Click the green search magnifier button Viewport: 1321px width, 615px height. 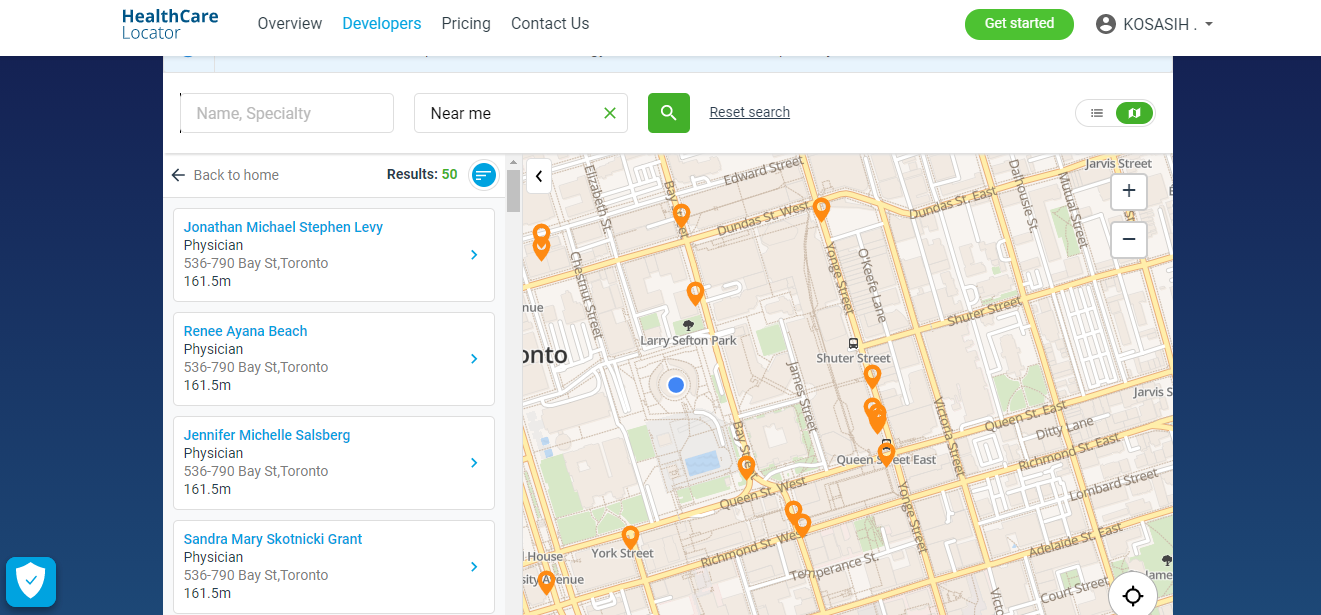coord(669,113)
